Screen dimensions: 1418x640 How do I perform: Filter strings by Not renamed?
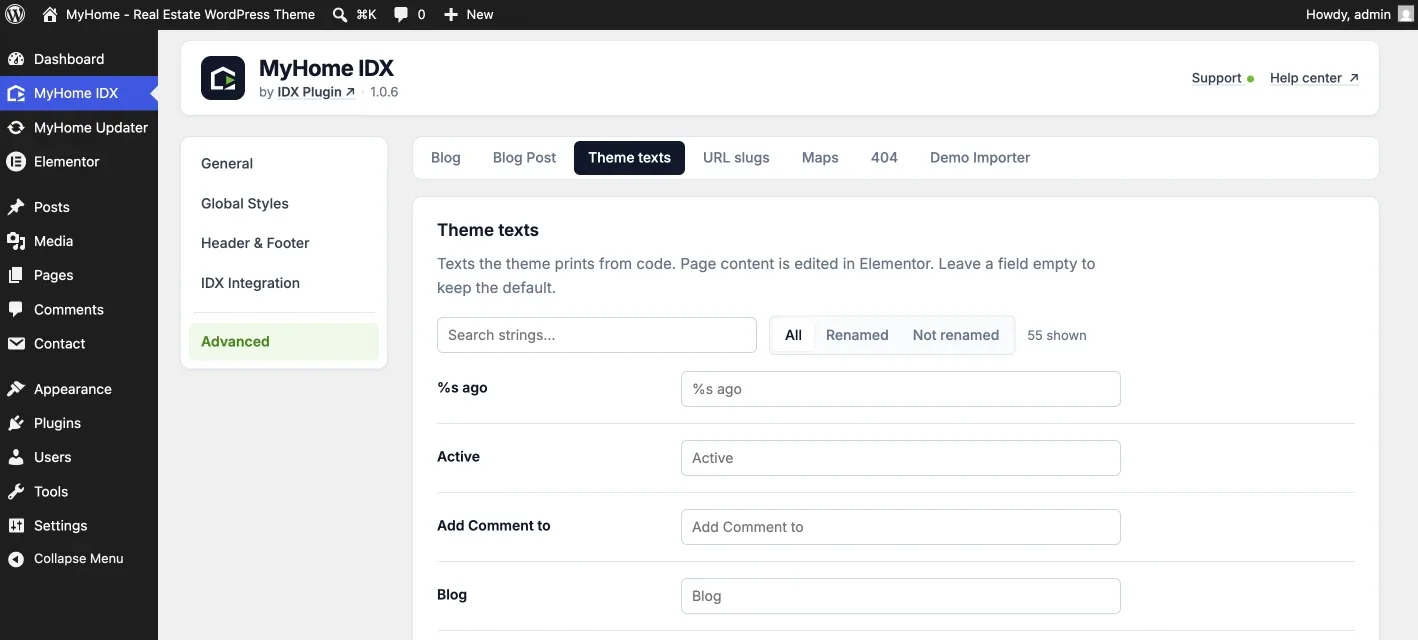click(x=956, y=335)
